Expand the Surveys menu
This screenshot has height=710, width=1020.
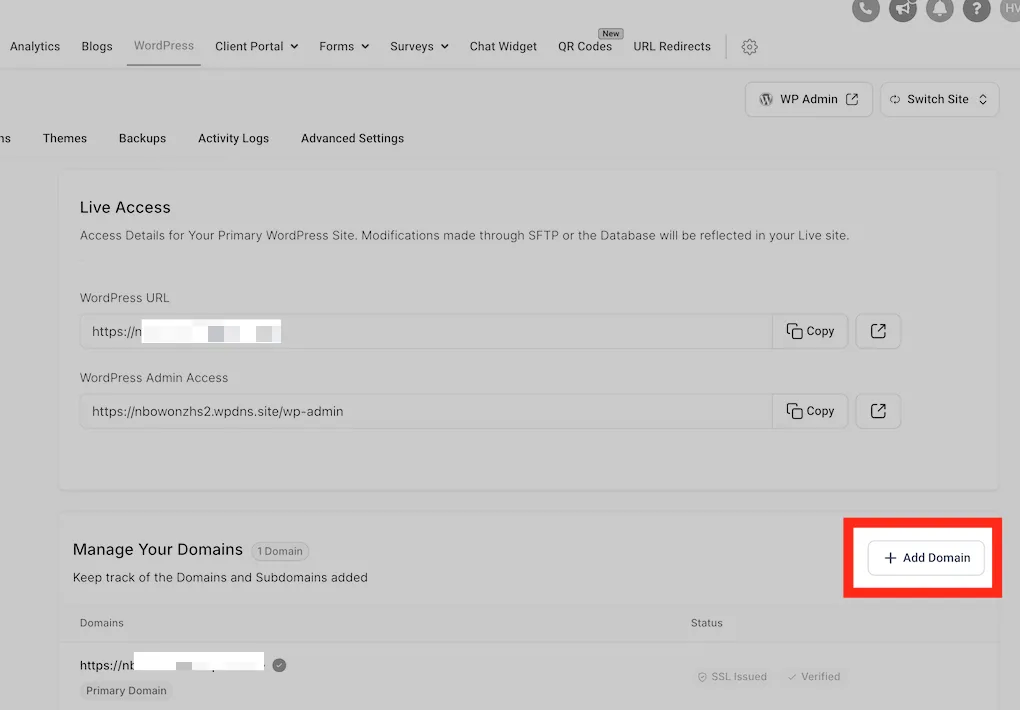(419, 47)
